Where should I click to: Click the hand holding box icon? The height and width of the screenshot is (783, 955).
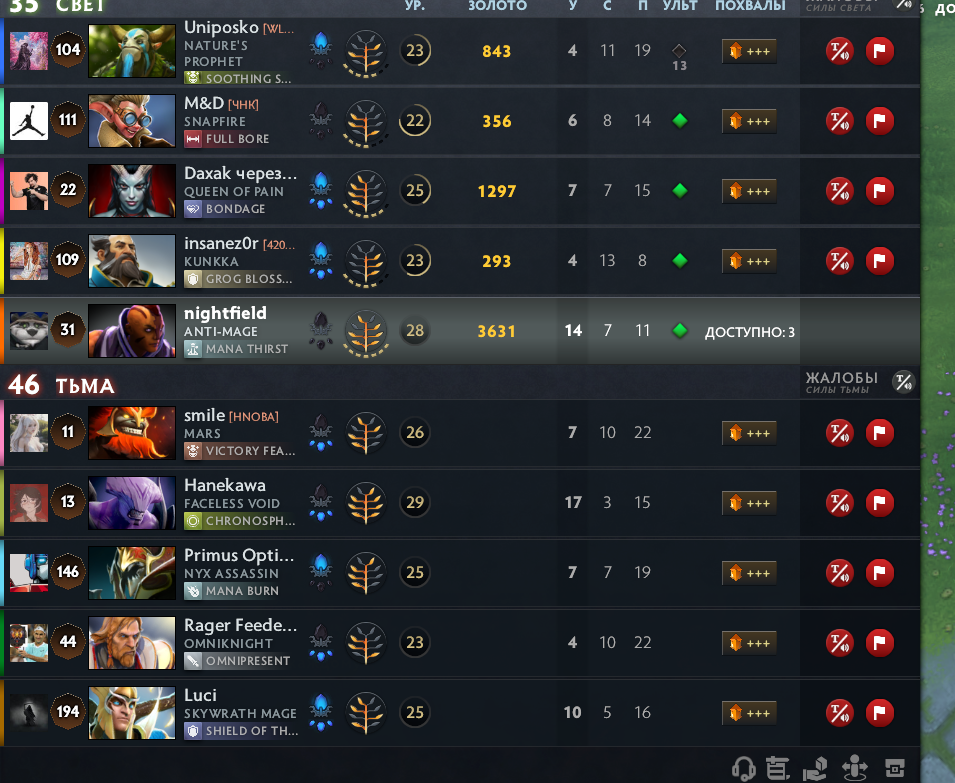(815, 769)
